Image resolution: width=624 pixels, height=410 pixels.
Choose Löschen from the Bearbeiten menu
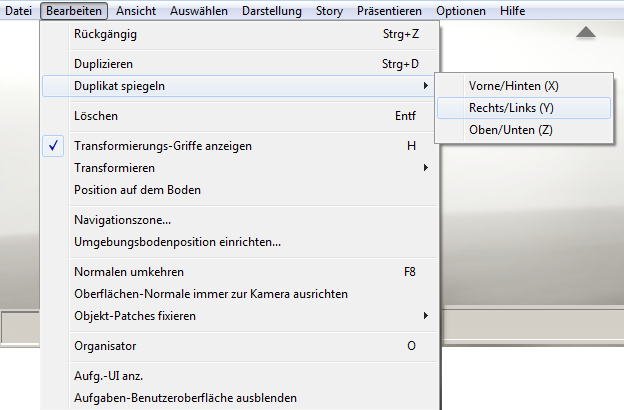[x=239, y=116]
